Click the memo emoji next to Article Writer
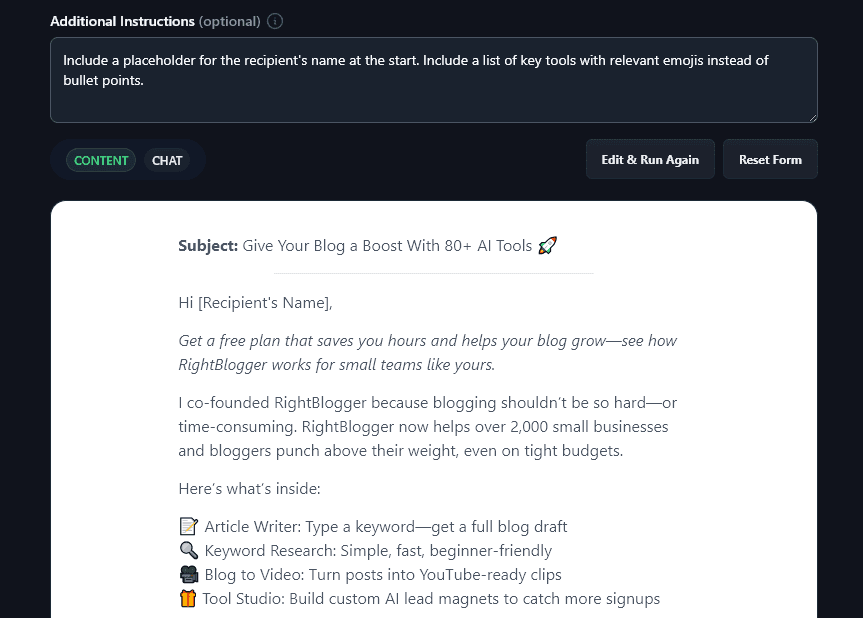The width and height of the screenshot is (863, 618). 189,526
